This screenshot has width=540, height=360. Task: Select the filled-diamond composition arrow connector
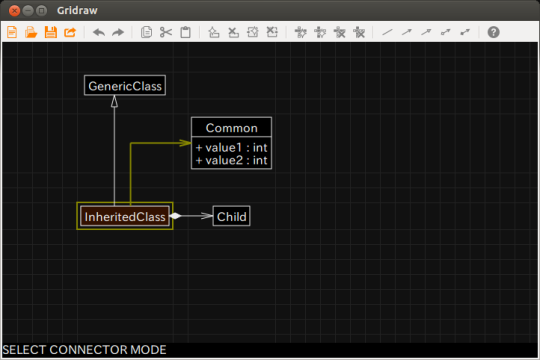(465, 32)
